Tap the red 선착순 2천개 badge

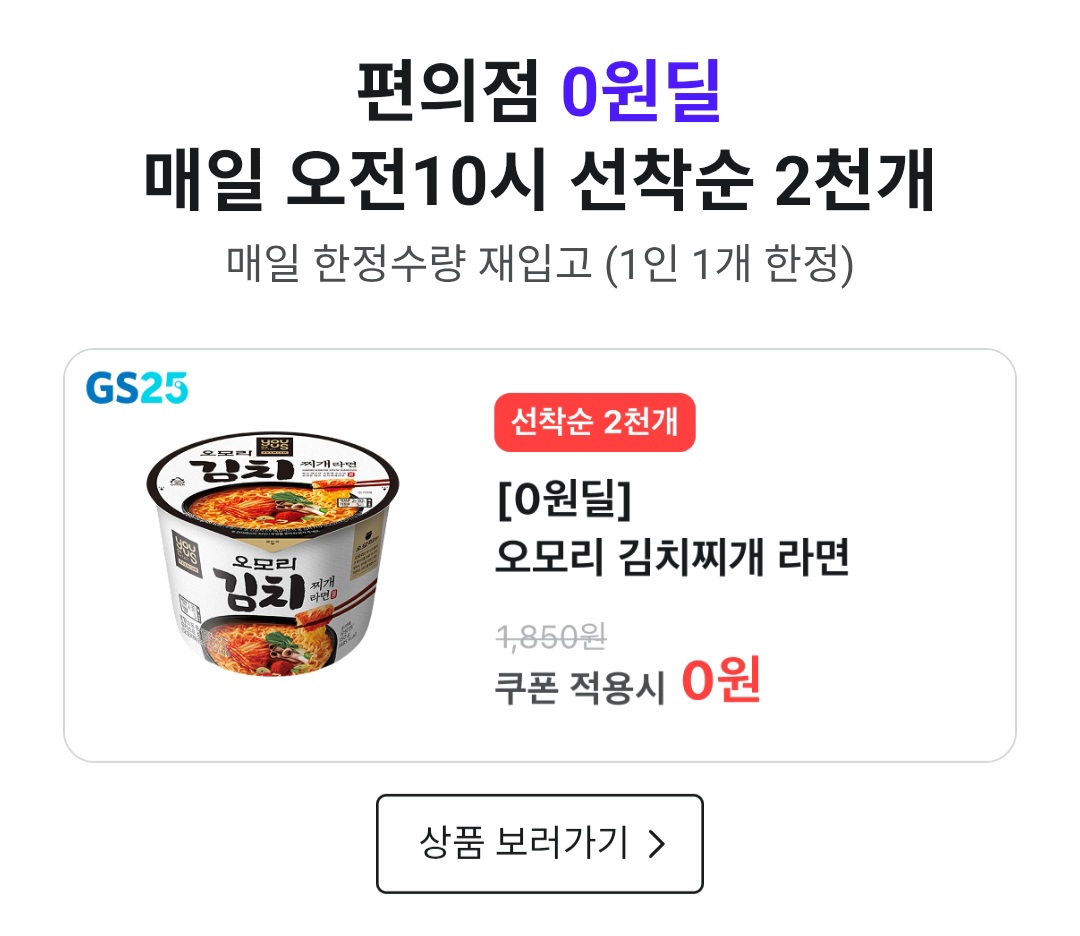click(x=594, y=422)
